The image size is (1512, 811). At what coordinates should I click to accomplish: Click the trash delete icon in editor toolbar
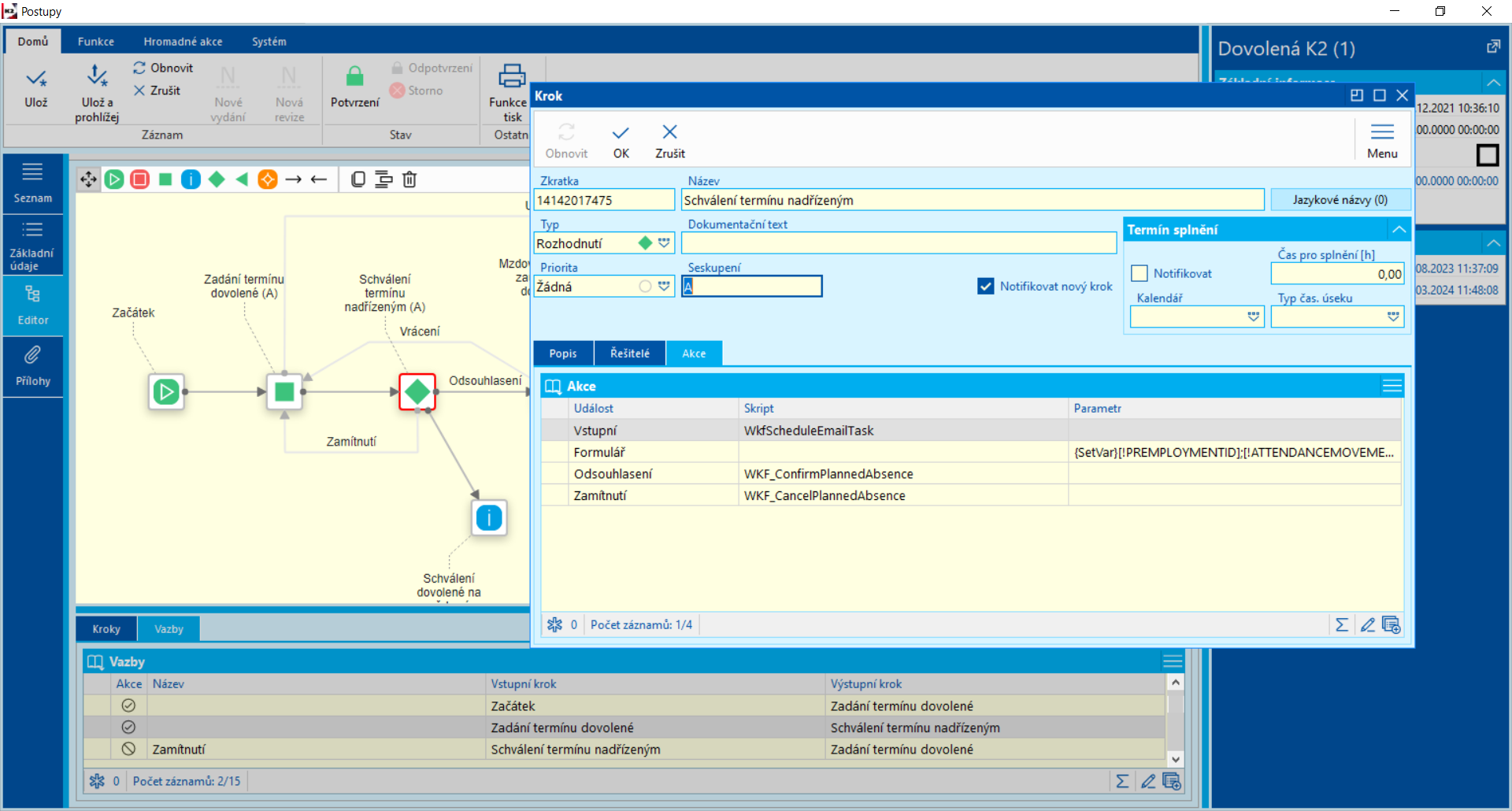tap(409, 180)
